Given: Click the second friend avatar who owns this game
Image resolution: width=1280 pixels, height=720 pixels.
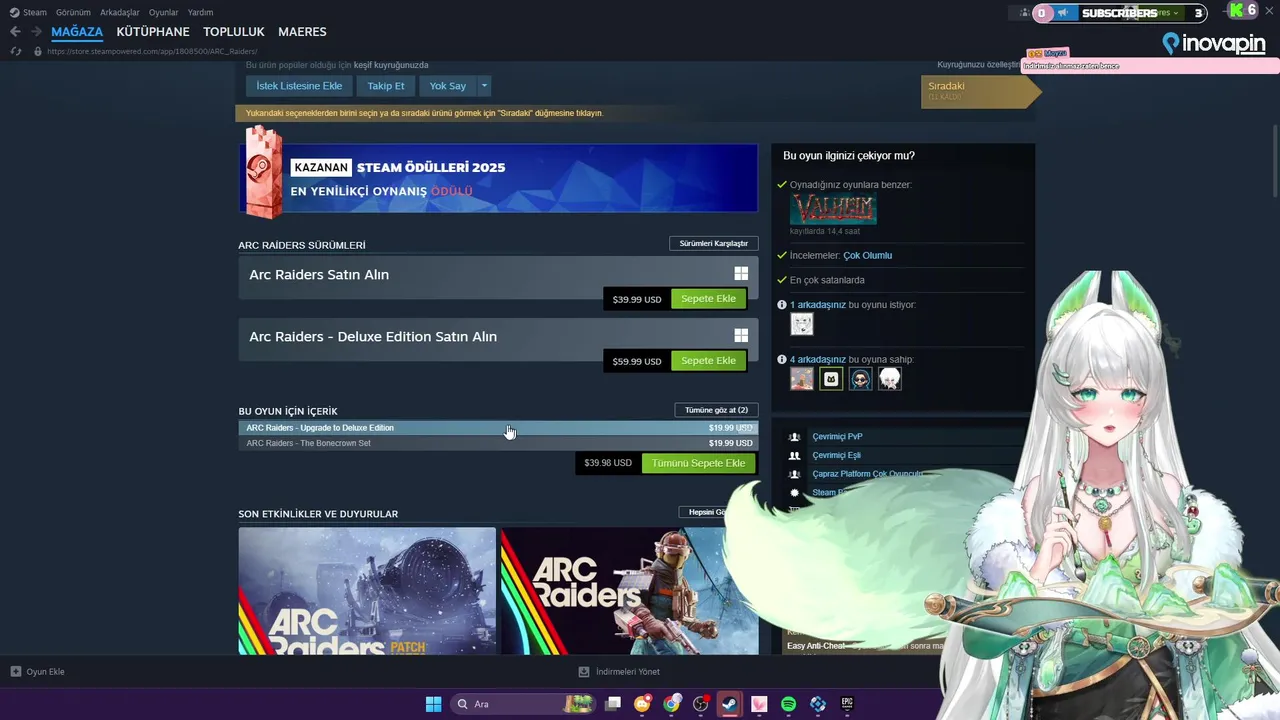Looking at the screenshot, I should point(831,378).
